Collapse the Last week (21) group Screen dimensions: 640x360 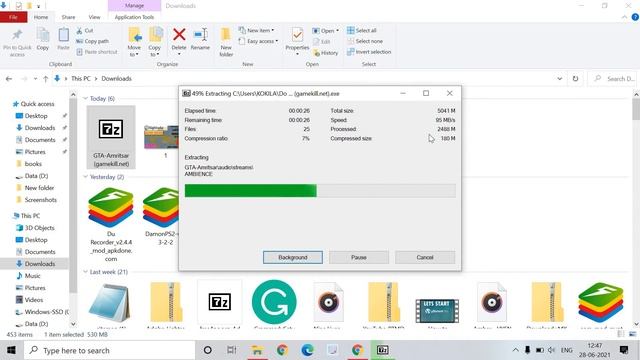click(x=85, y=271)
